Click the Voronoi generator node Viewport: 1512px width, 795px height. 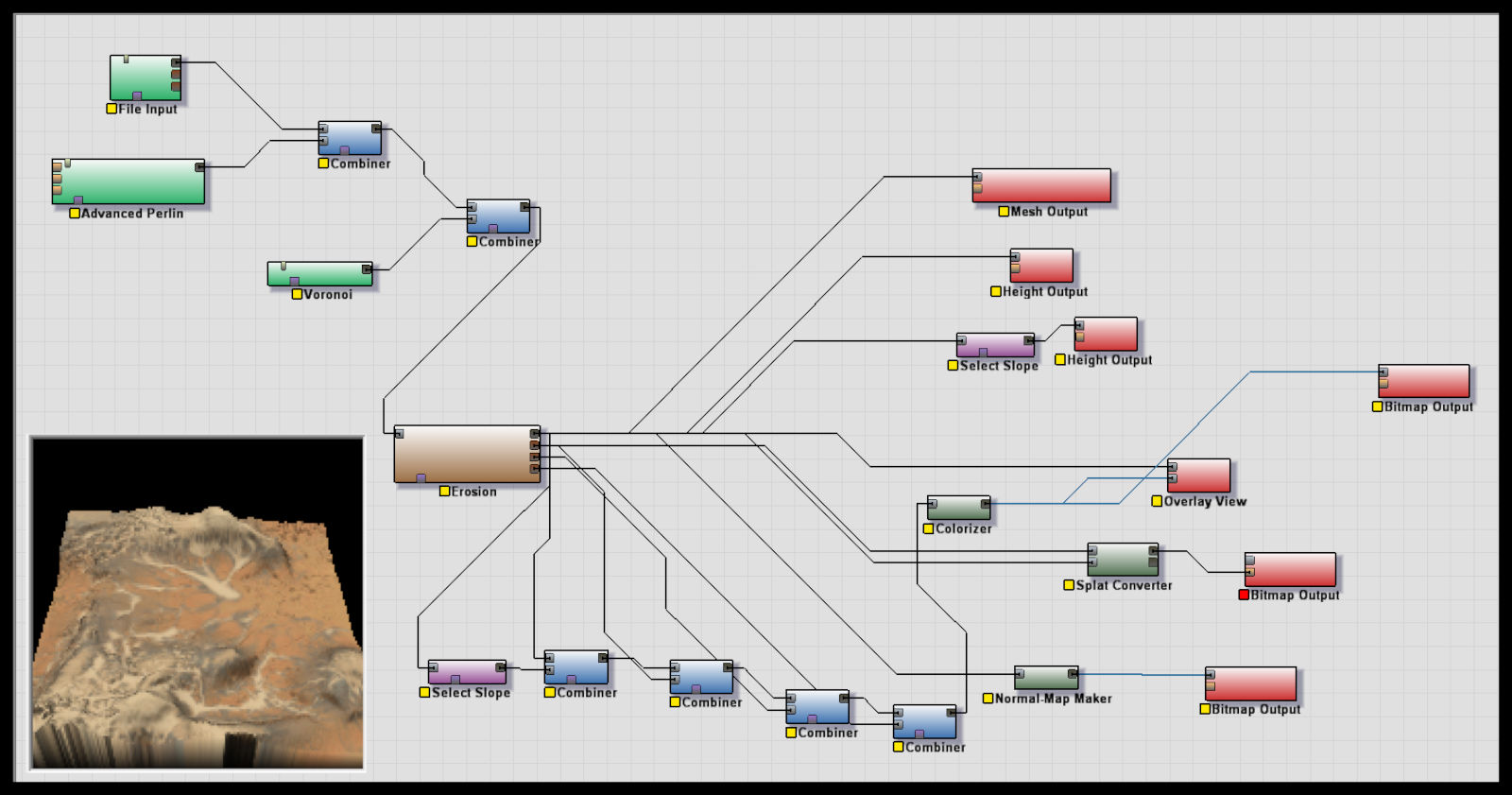coord(319,272)
